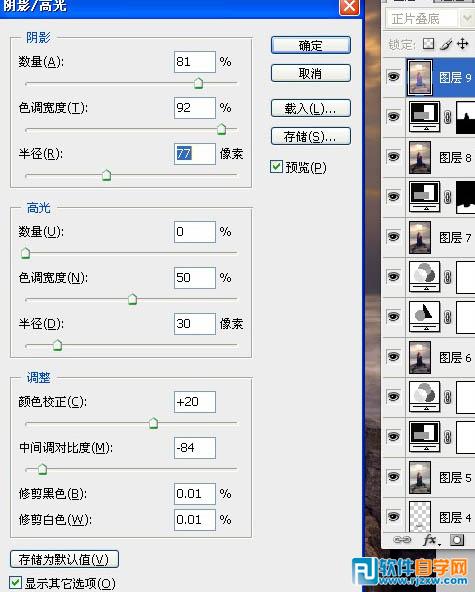475x592 pixels.
Task: Confirm with the 确定 button
Action: coord(311,45)
